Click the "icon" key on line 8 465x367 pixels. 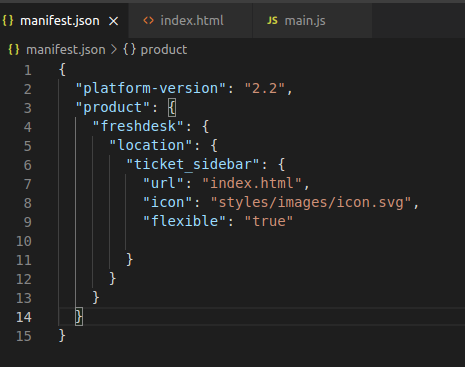point(168,202)
